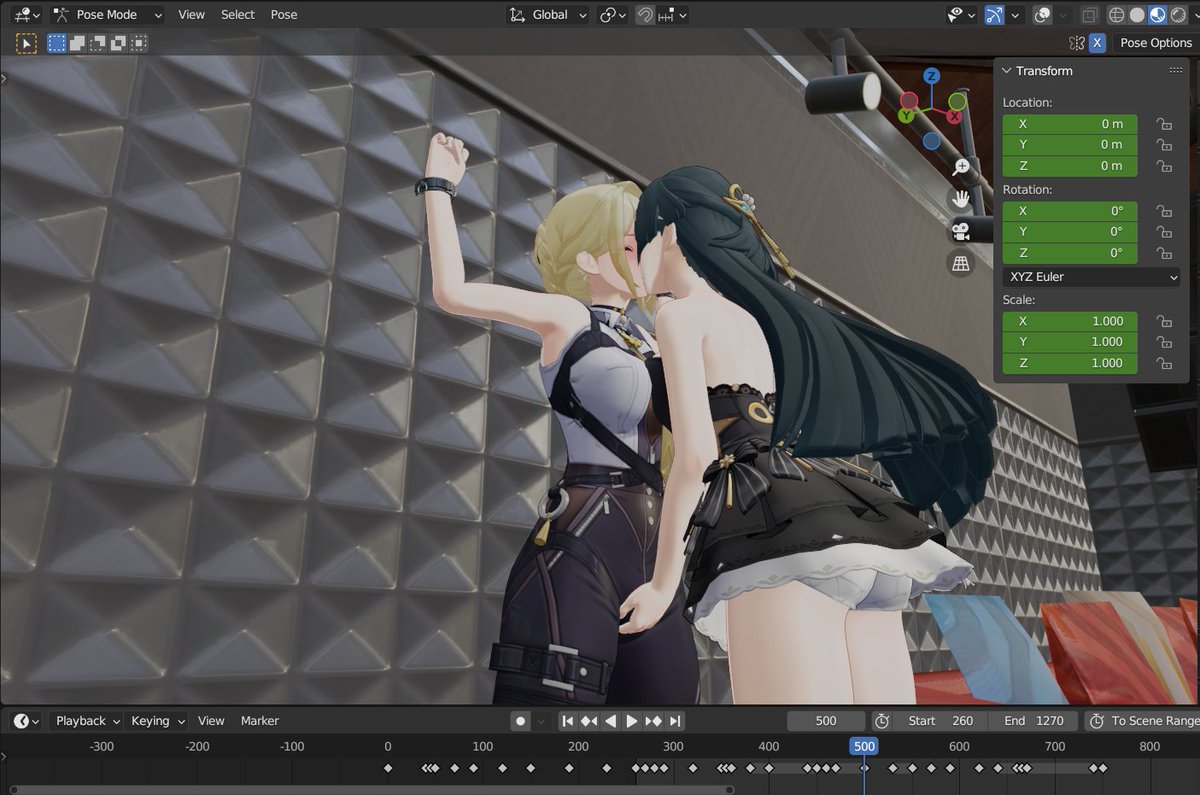Click the X axis on navigation gizmo

click(955, 117)
